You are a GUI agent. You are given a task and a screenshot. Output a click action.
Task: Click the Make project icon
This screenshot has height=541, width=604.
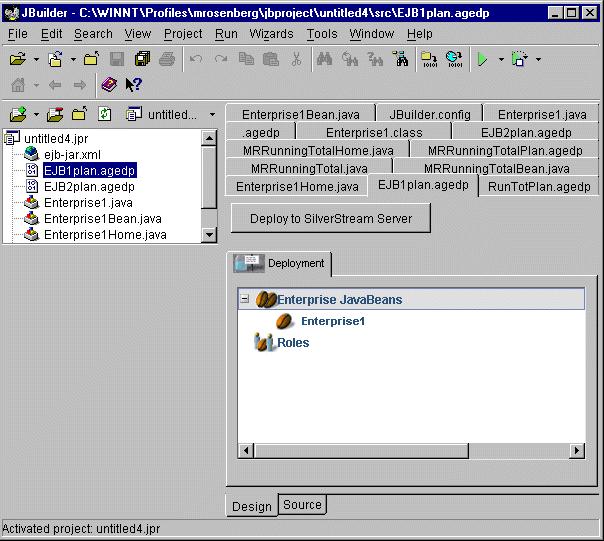pyautogui.click(x=429, y=59)
